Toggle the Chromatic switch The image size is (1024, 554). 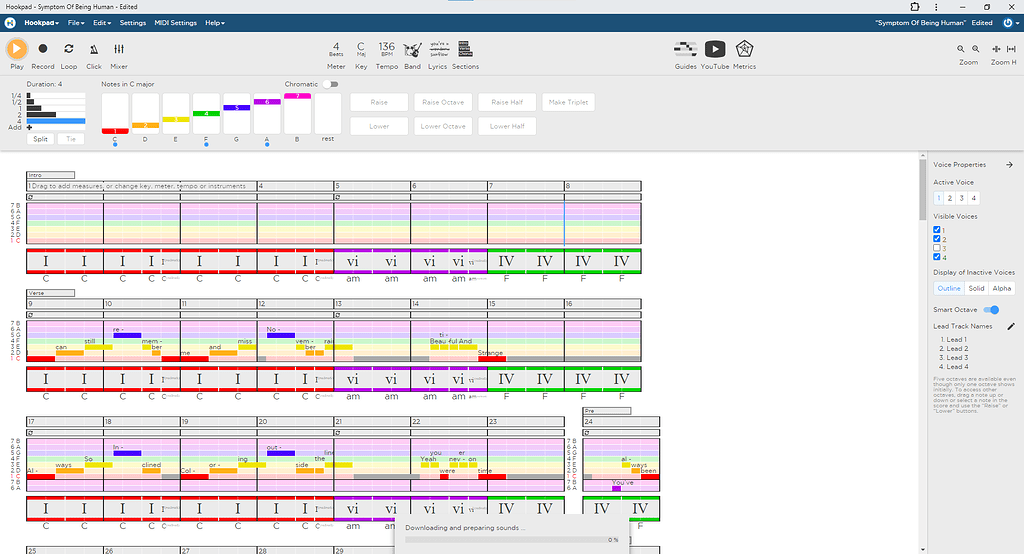330,85
